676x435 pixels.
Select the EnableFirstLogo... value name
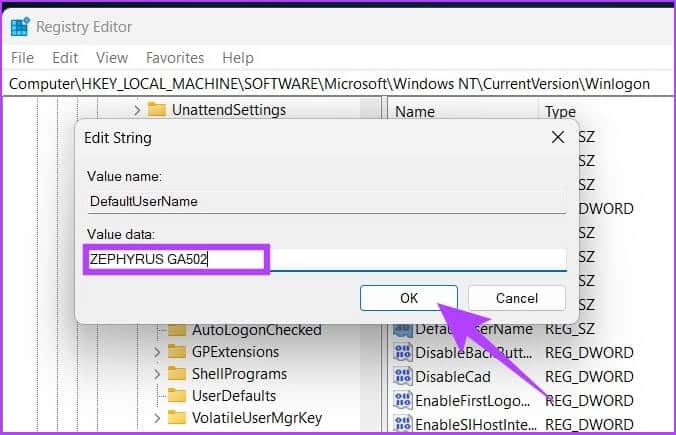pyautogui.click(x=473, y=401)
